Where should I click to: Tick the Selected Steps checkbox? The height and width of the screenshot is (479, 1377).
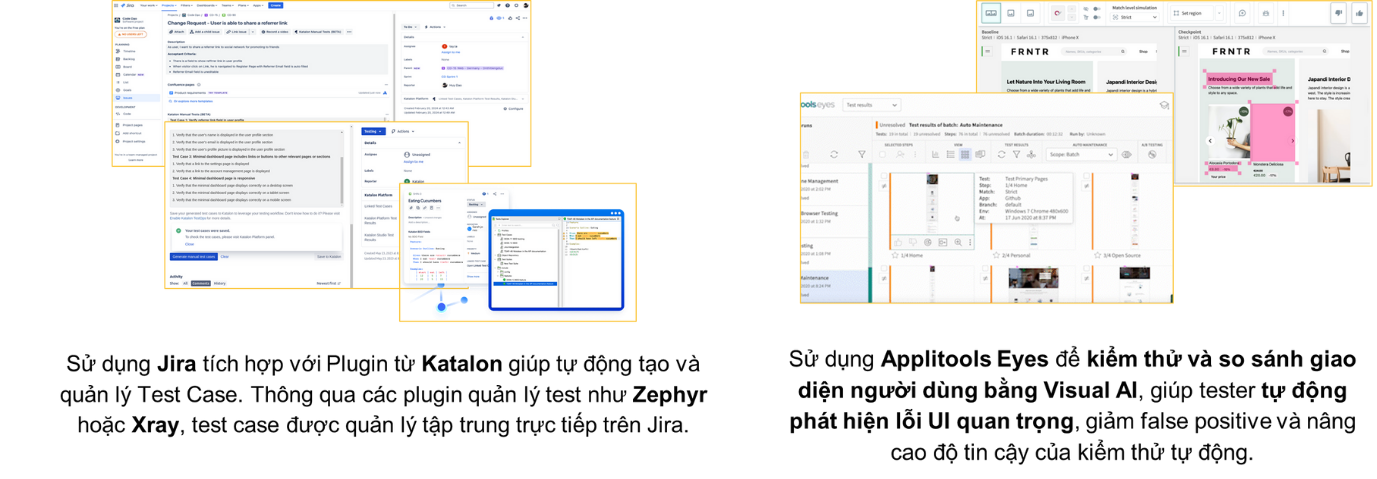coord(884,155)
